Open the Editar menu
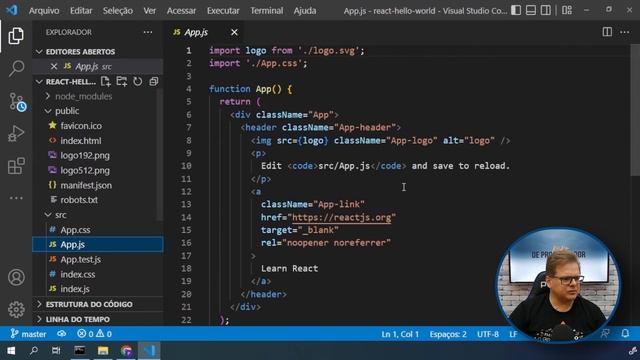This screenshot has width=640, height=360. coord(81,11)
